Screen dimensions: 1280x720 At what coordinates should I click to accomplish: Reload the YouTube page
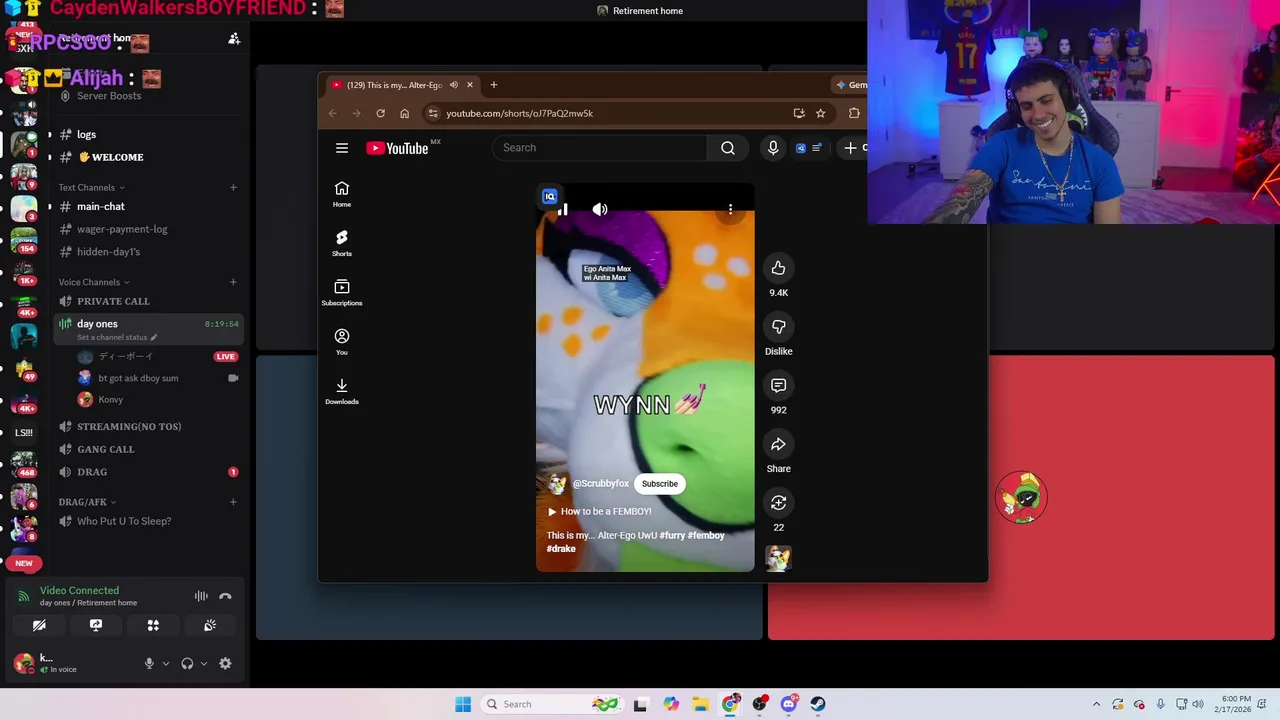380,113
